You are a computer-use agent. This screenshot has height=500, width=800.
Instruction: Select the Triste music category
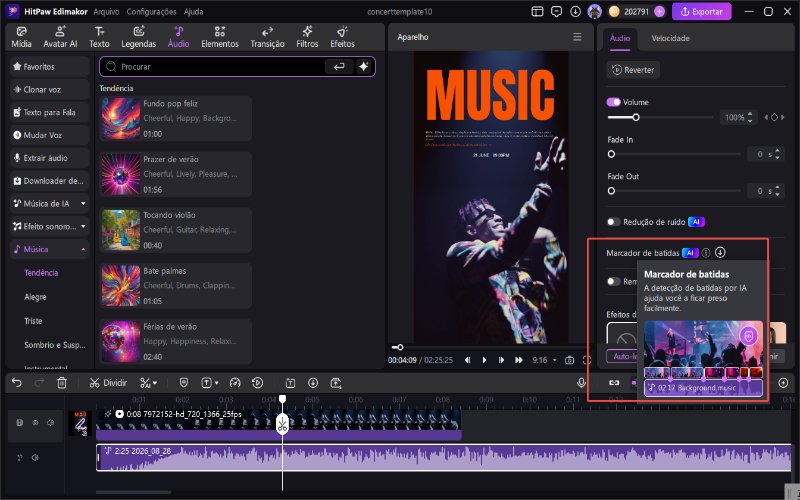33,320
